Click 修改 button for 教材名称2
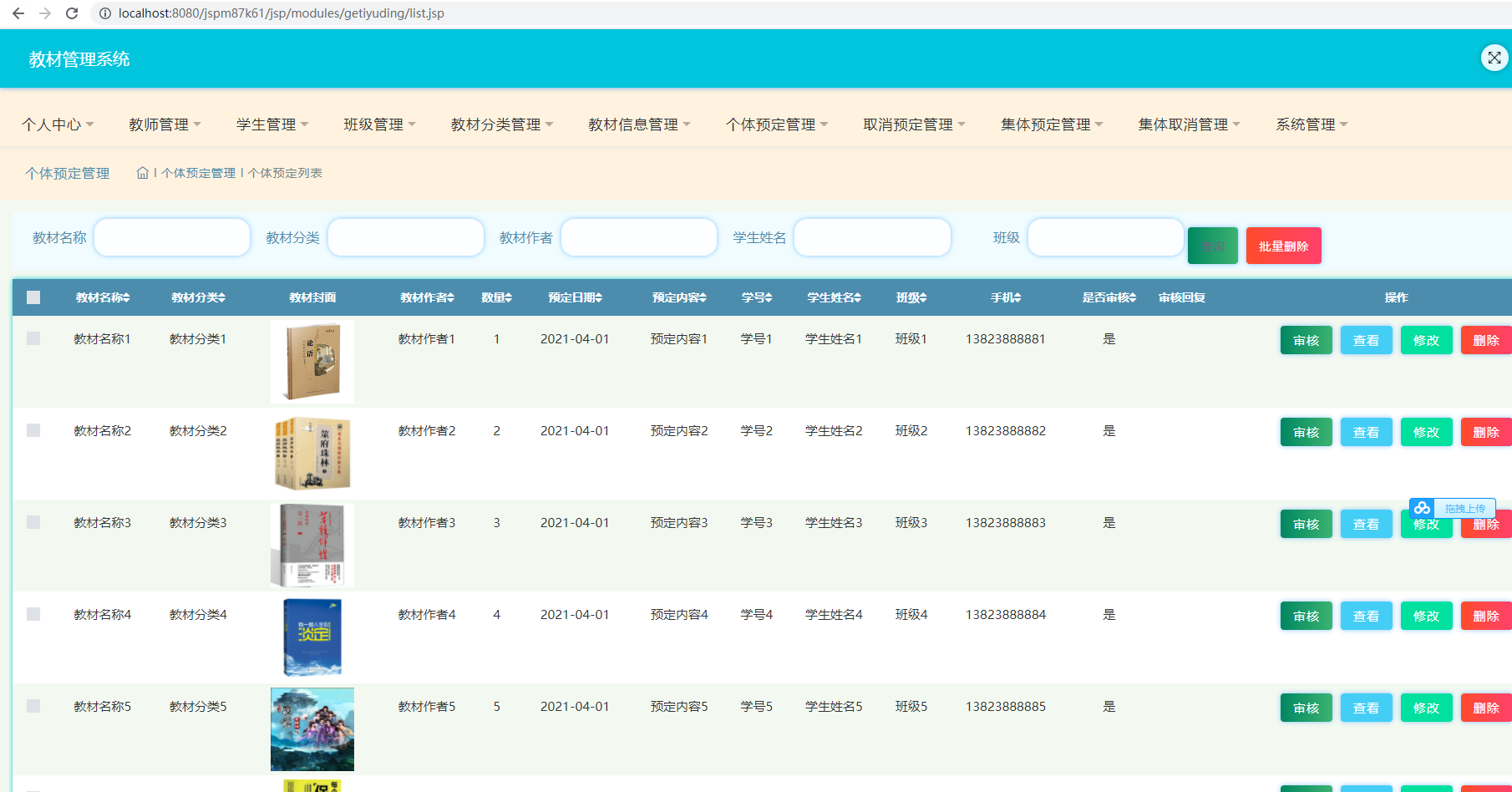The height and width of the screenshot is (792, 1512). [1427, 432]
